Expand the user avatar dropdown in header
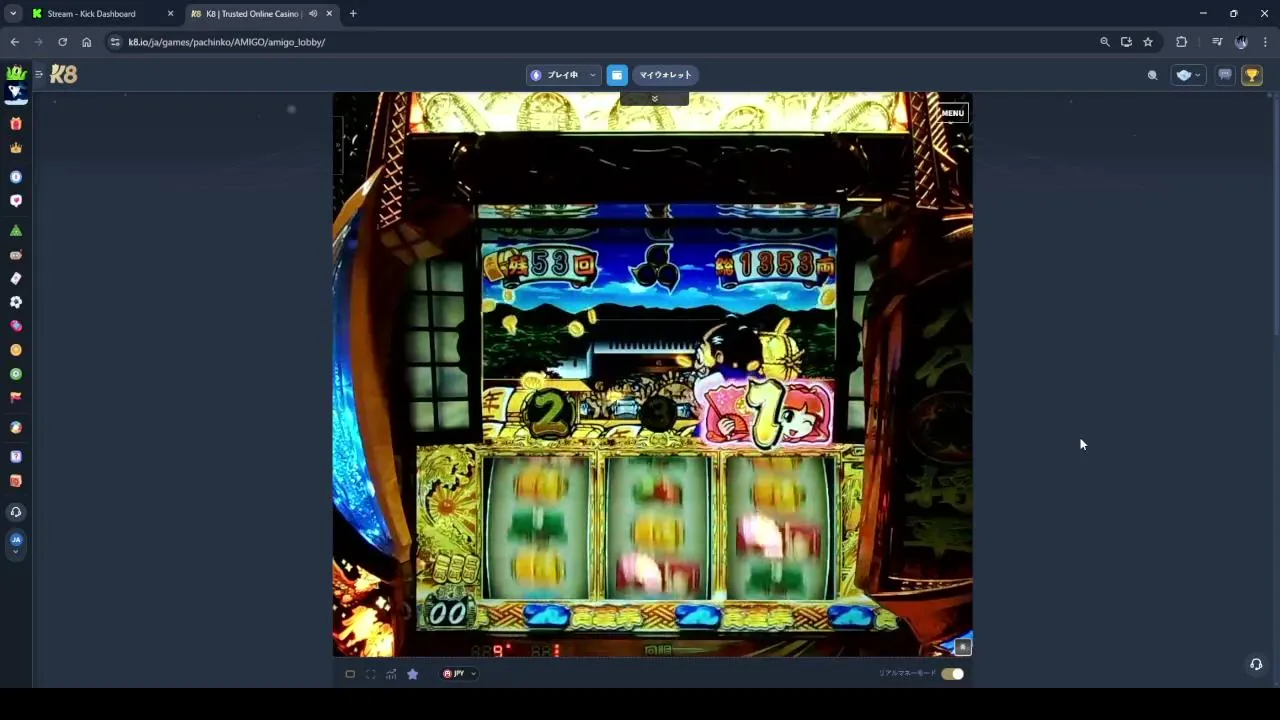1280x720 pixels. click(1188, 75)
